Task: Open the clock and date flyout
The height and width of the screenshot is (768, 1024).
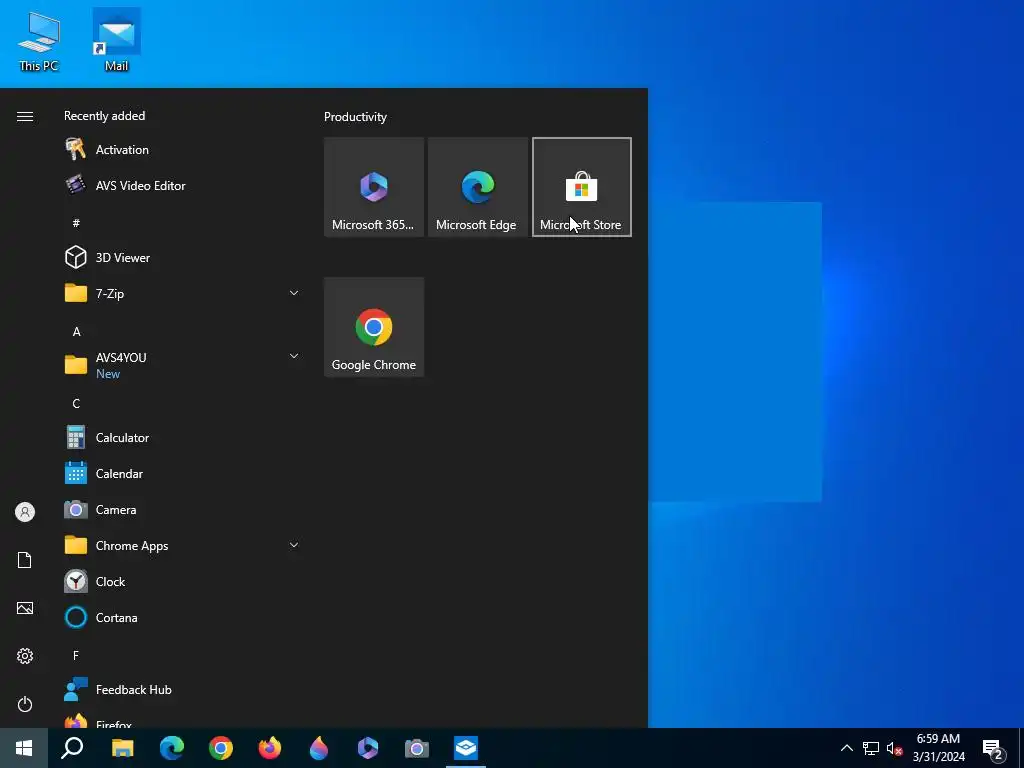Action: (938, 748)
